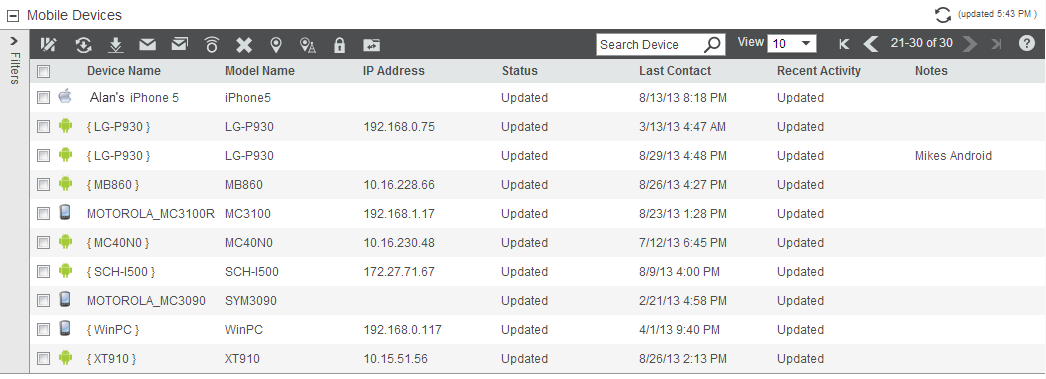
Task: Open the View rows-per-page dropdown
Action: 792,44
